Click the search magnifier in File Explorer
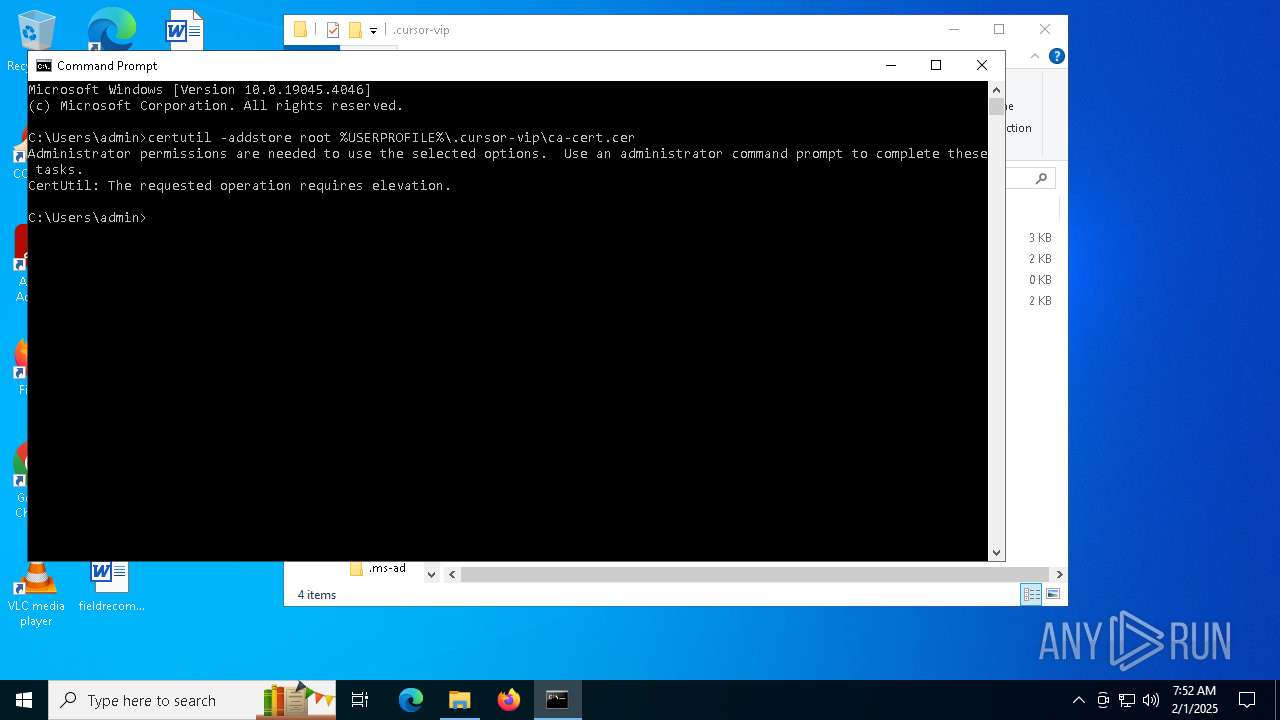 [x=1041, y=178]
